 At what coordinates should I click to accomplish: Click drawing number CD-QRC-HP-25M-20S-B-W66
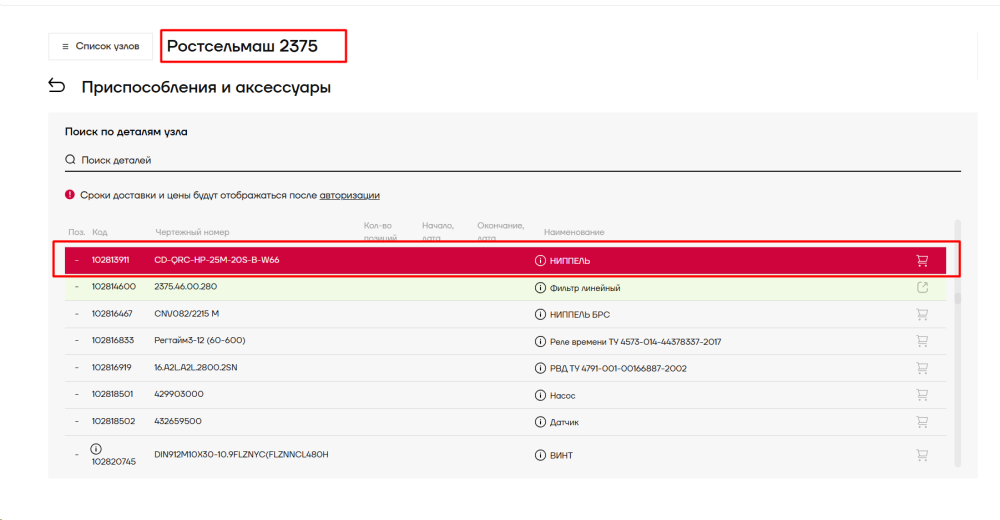(x=217, y=260)
